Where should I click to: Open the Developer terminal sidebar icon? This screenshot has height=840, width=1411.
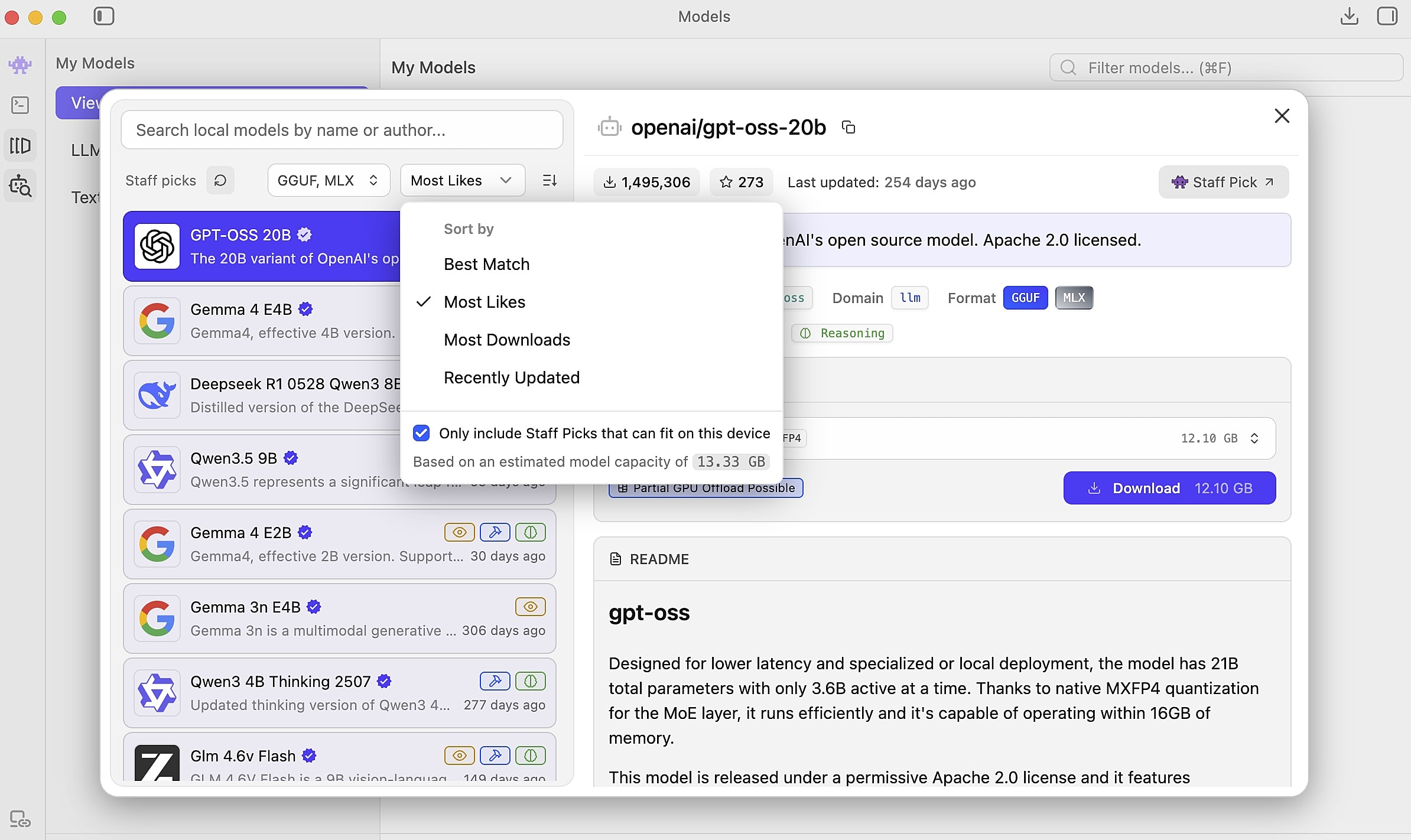[x=20, y=105]
